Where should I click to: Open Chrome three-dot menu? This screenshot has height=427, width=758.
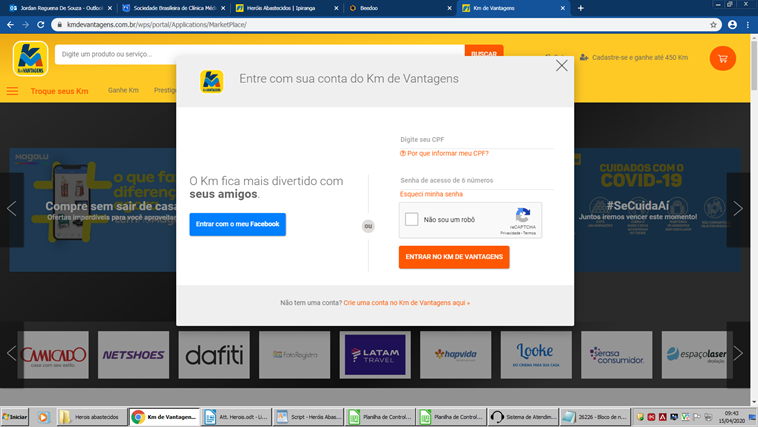[748, 25]
